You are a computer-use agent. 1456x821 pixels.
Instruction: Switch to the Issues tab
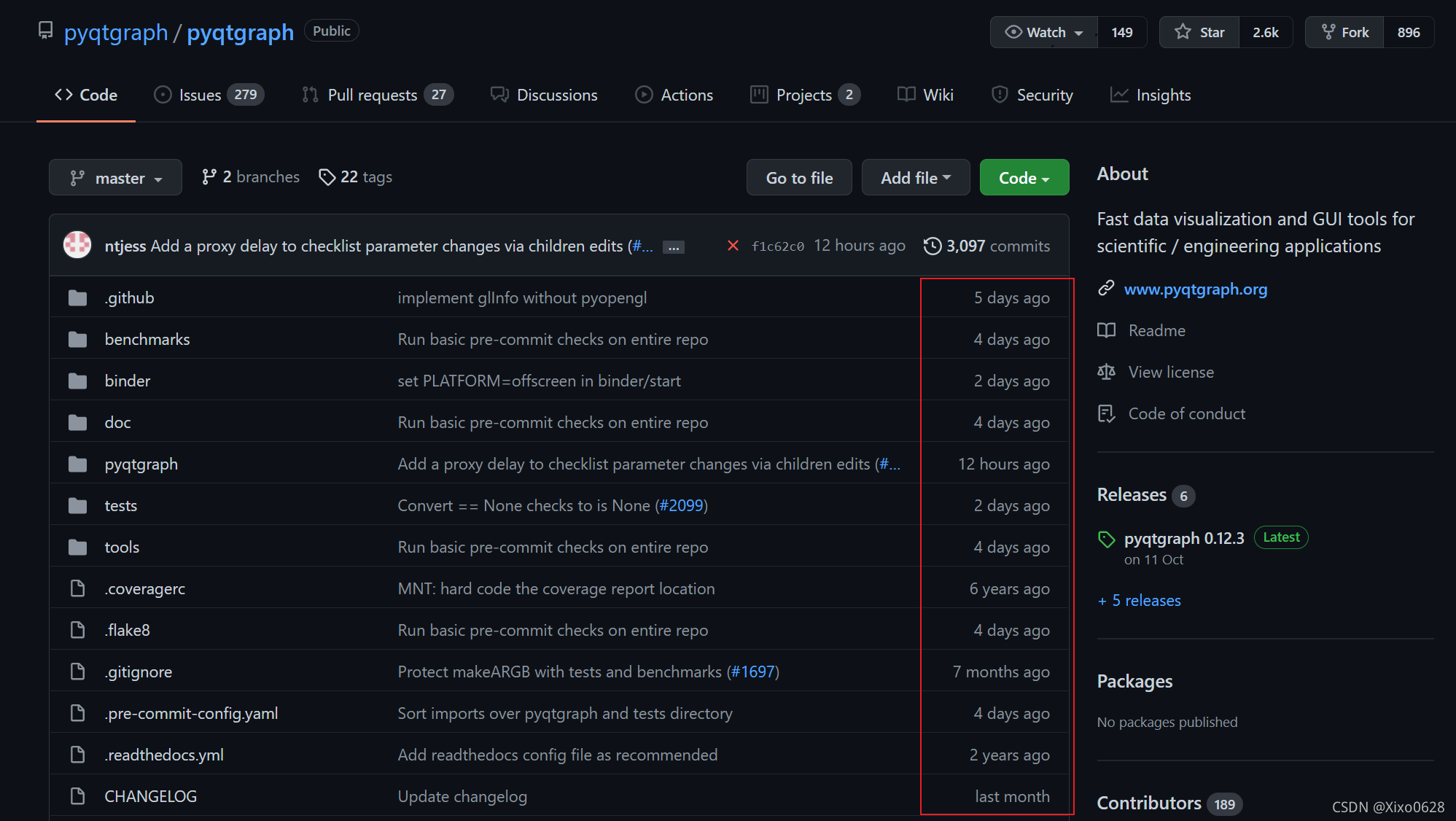click(200, 95)
